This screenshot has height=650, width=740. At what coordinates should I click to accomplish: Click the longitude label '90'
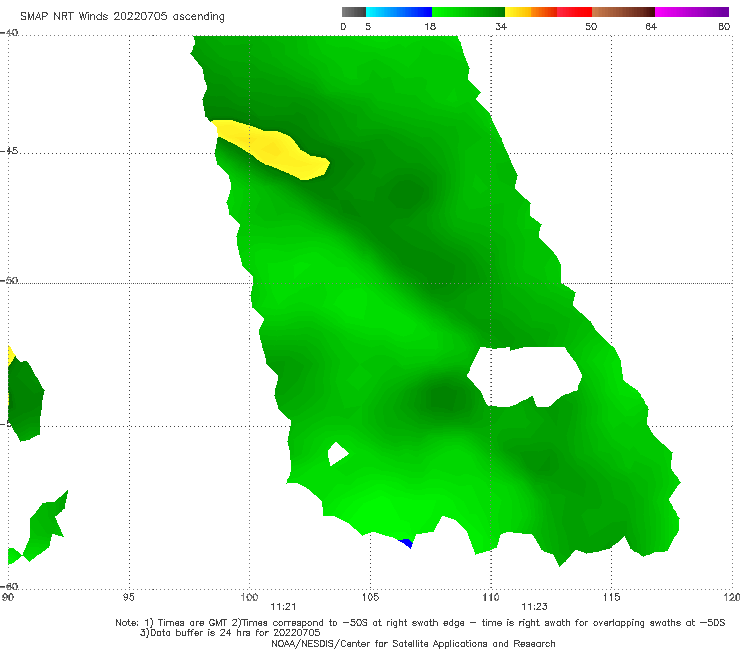(x=7, y=598)
